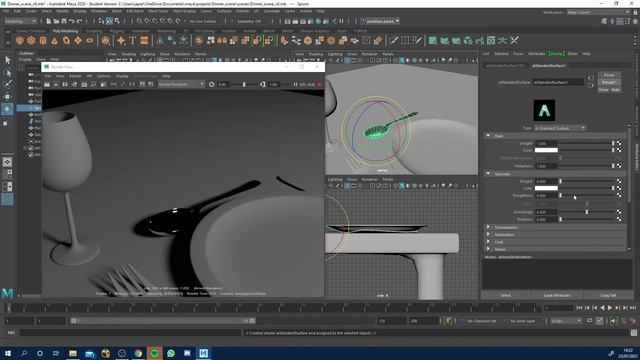
Task: Click the Load Attributes button
Action: click(557, 295)
